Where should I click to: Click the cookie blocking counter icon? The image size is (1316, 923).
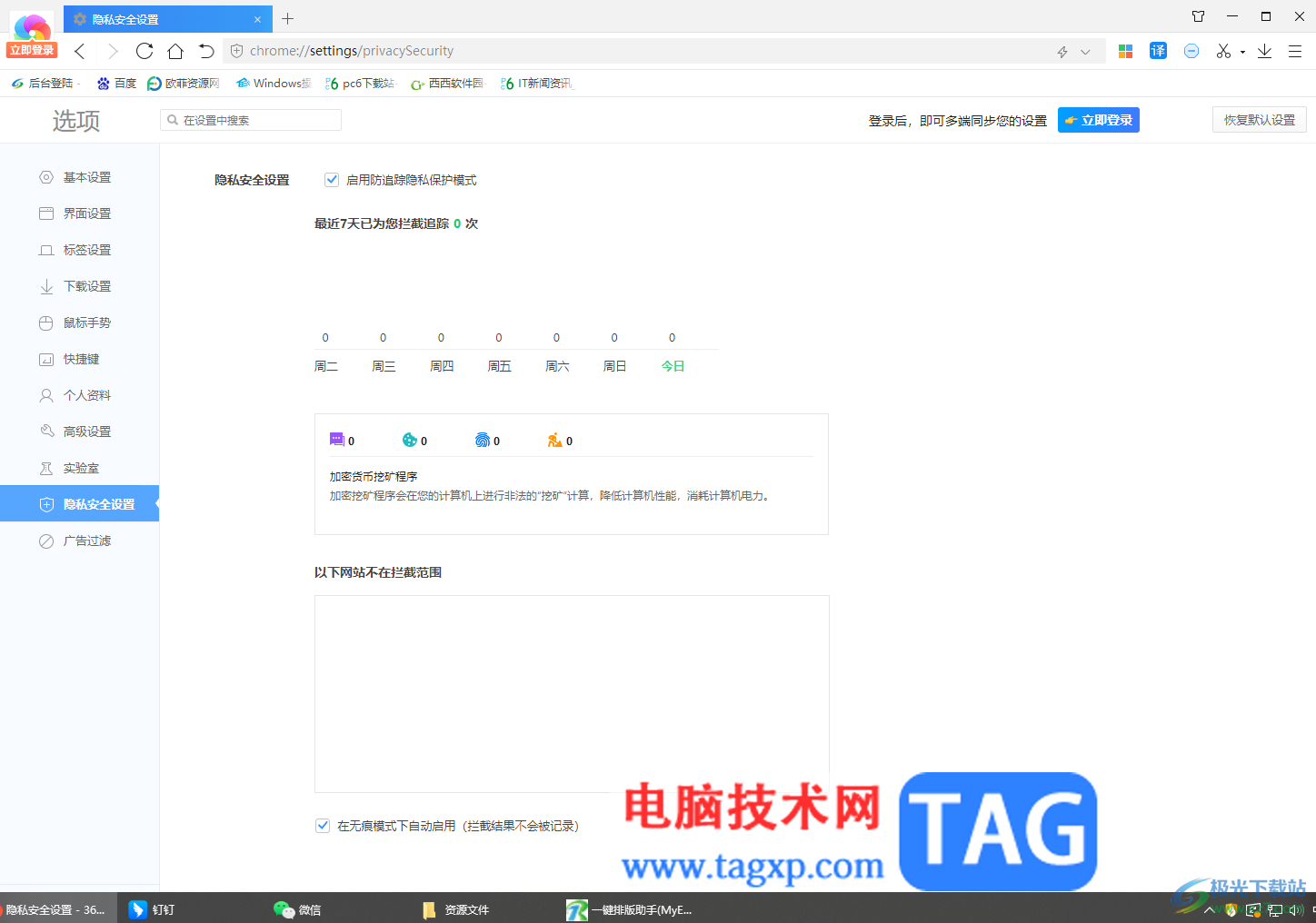pos(407,440)
